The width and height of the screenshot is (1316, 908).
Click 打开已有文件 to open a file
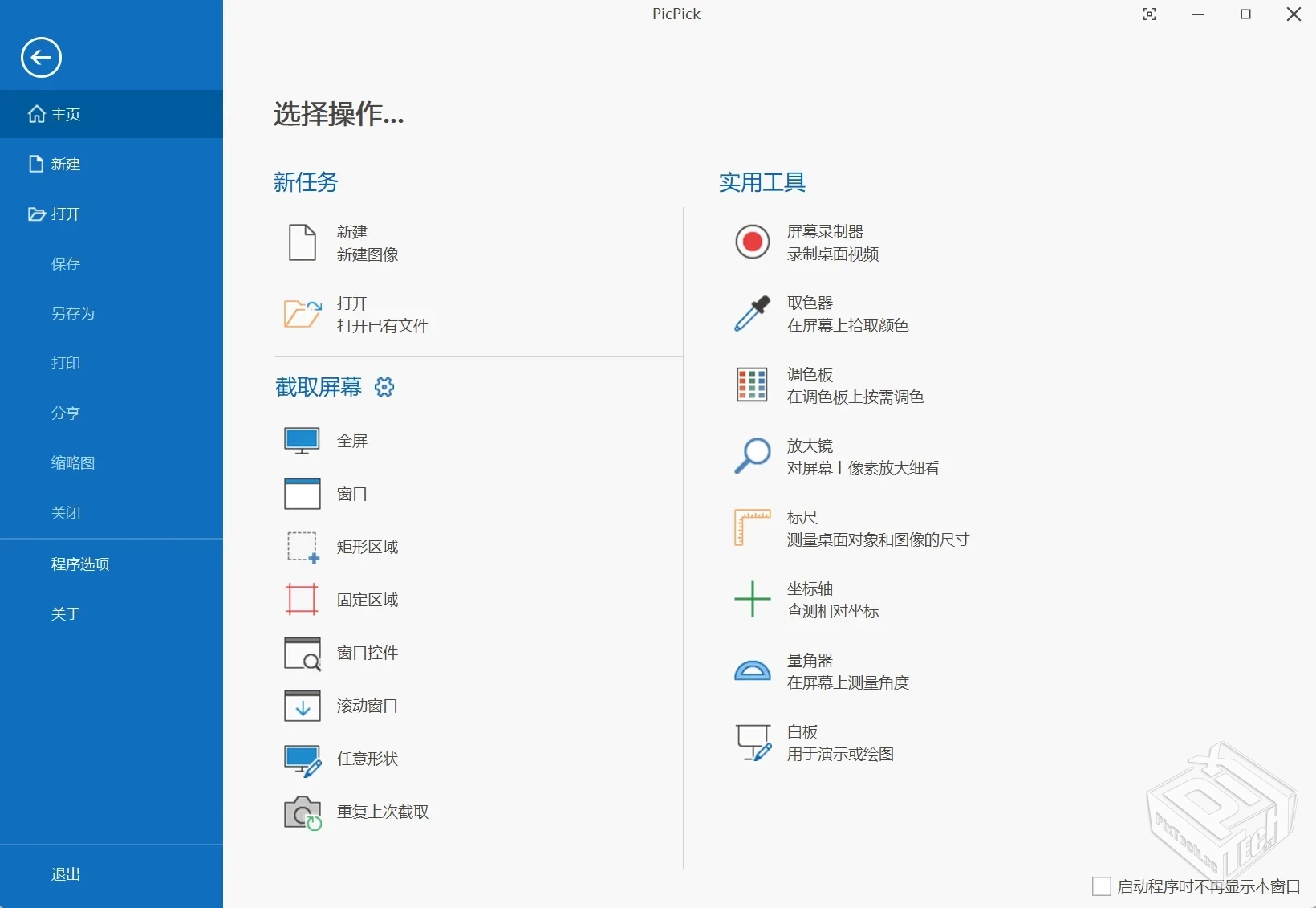[x=383, y=326]
